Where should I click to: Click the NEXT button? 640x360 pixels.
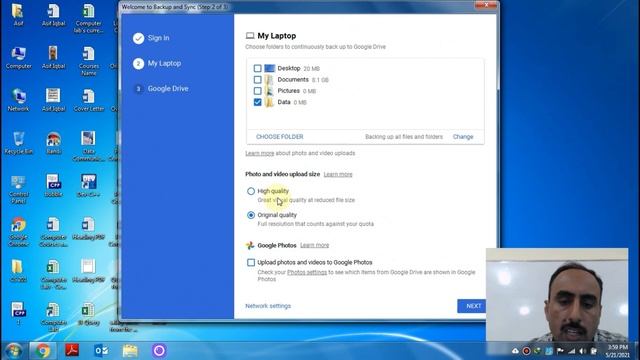point(473,306)
